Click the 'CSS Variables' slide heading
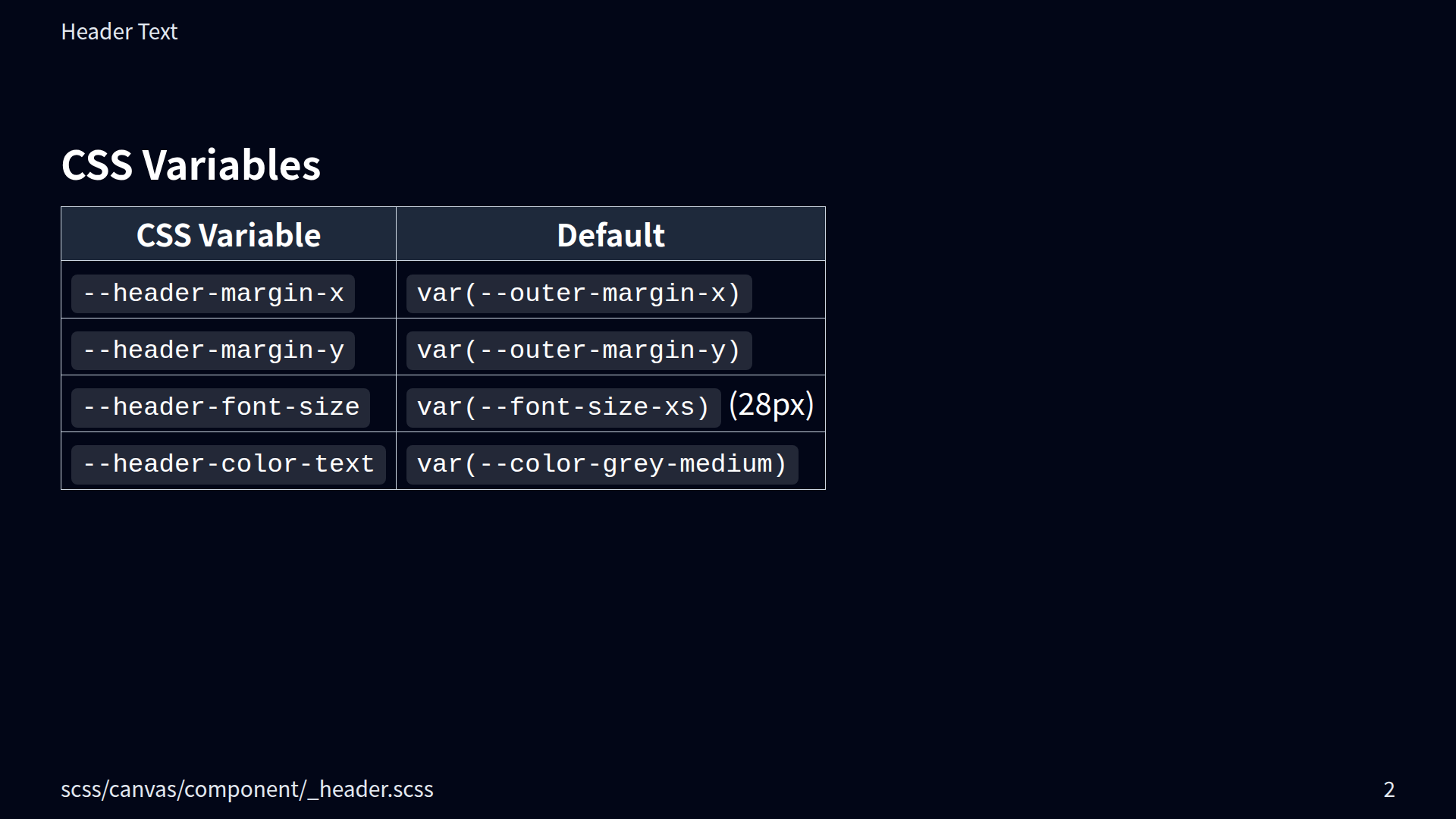Image resolution: width=1456 pixels, height=819 pixels. pyautogui.click(x=190, y=165)
